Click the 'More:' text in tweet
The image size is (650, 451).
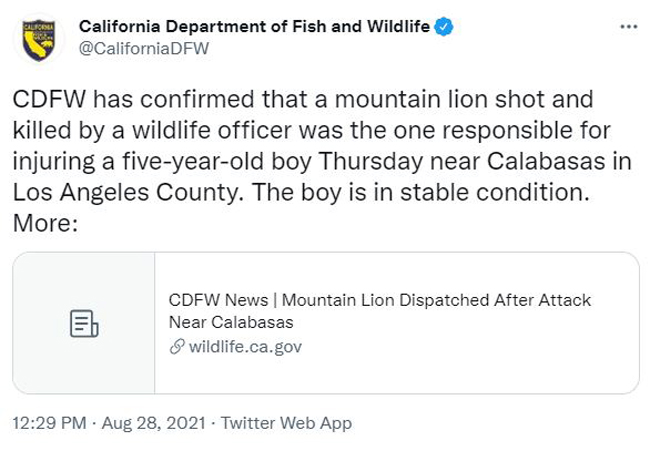click(x=45, y=223)
